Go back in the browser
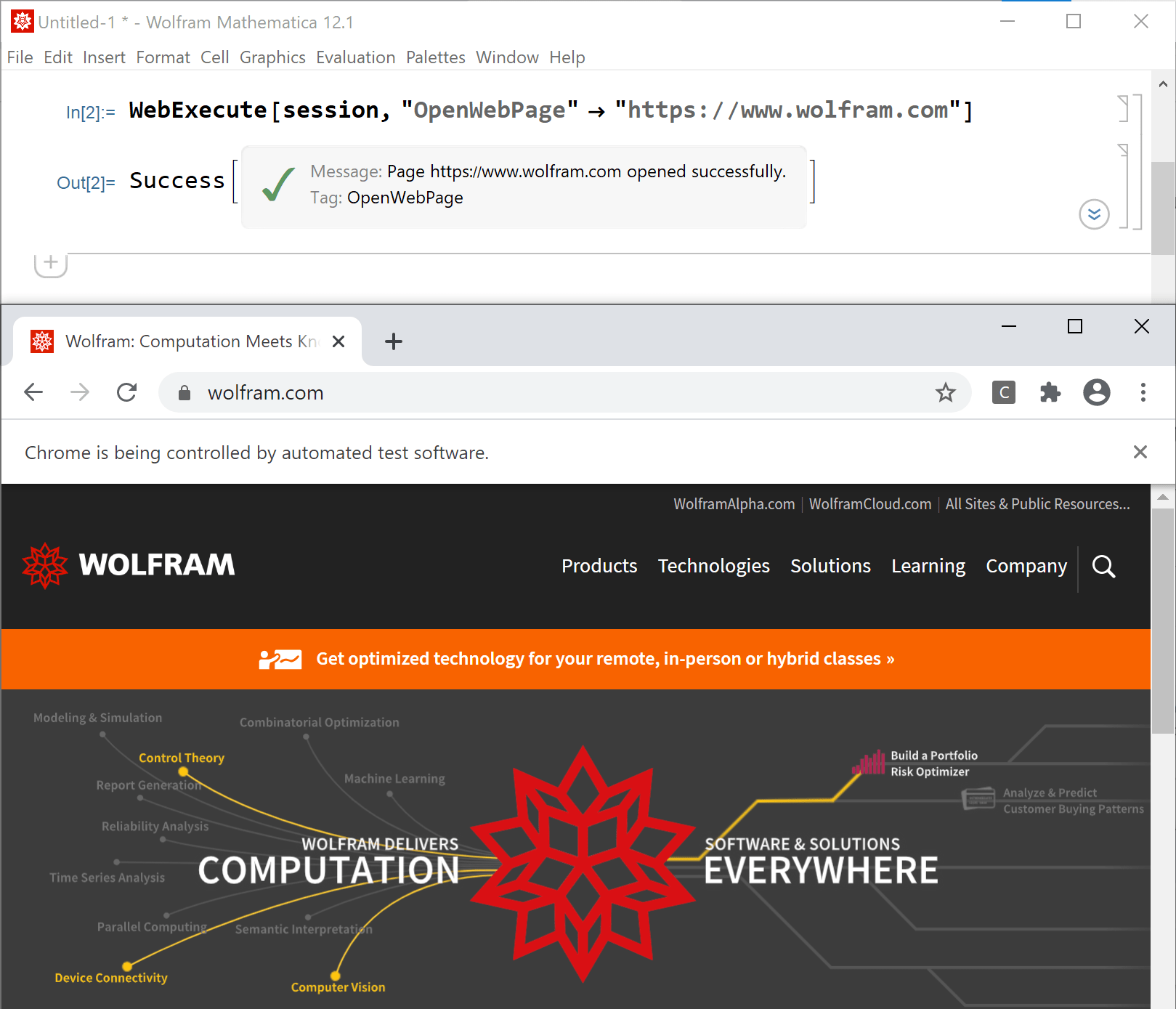Viewport: 1176px width, 1009px height. click(34, 393)
